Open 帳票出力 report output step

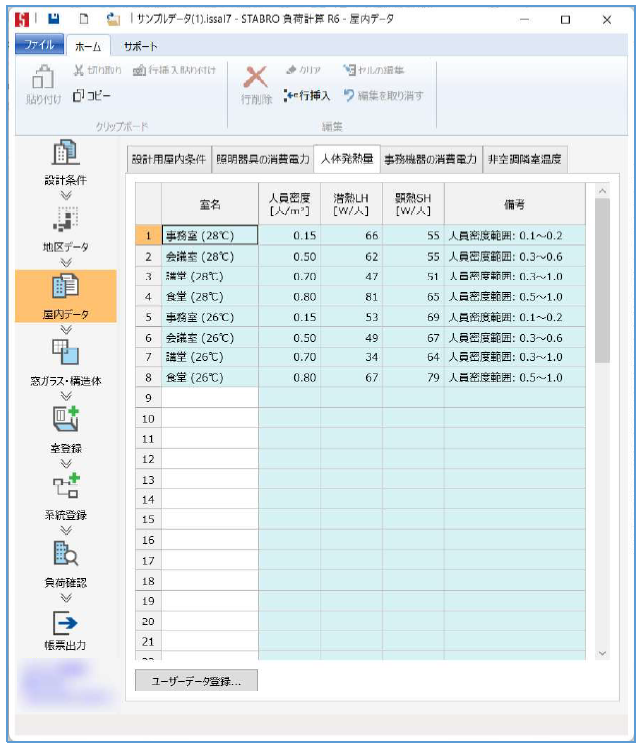pos(65,630)
